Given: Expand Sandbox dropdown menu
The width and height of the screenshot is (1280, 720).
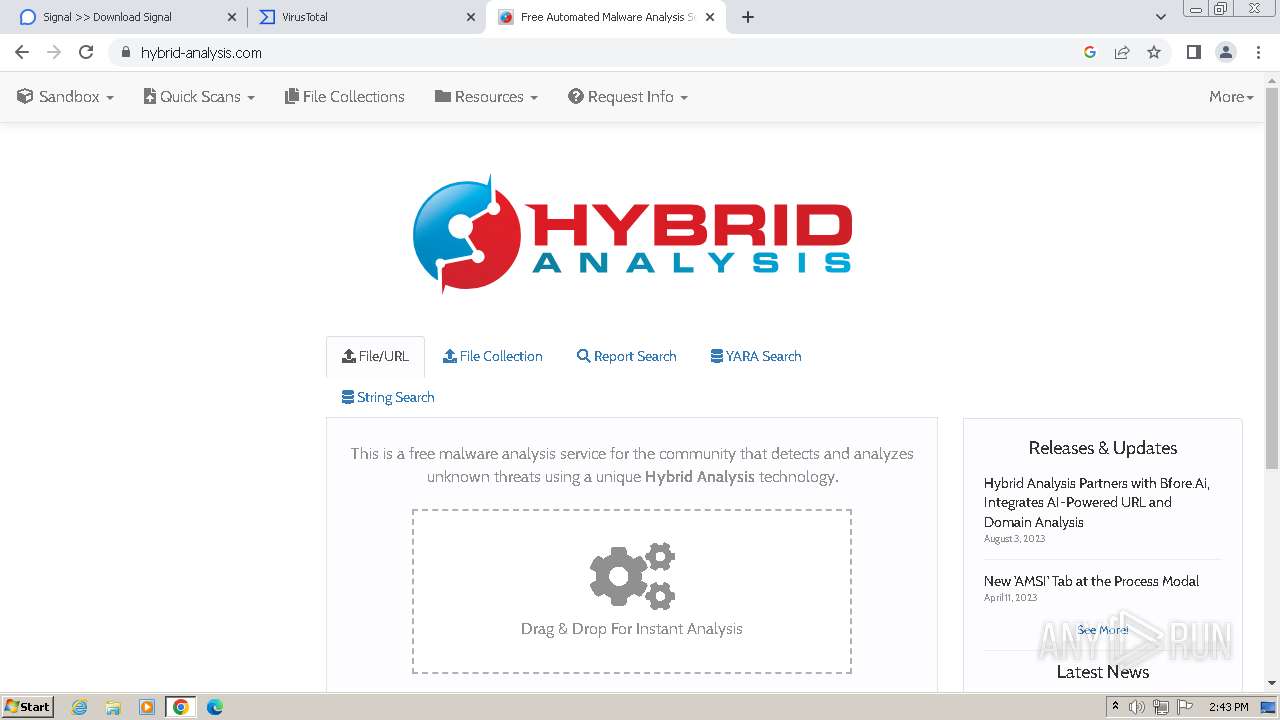Looking at the screenshot, I should [65, 96].
